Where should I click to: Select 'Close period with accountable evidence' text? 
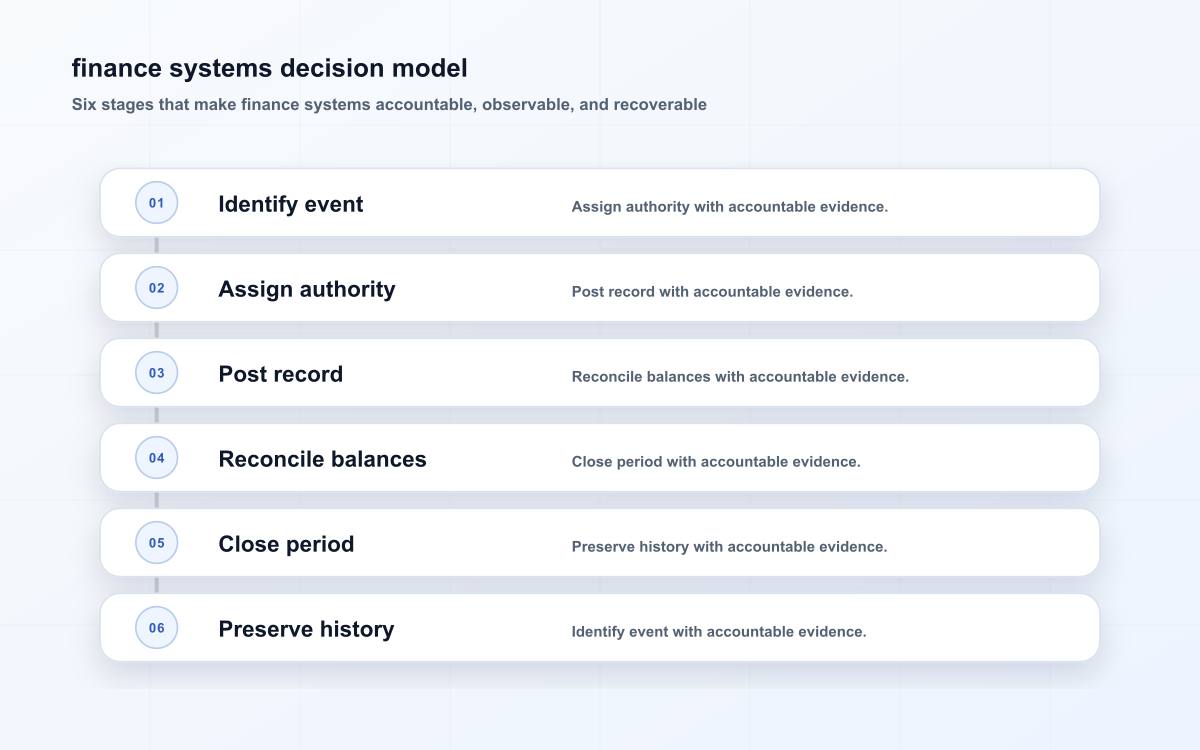[x=716, y=462]
